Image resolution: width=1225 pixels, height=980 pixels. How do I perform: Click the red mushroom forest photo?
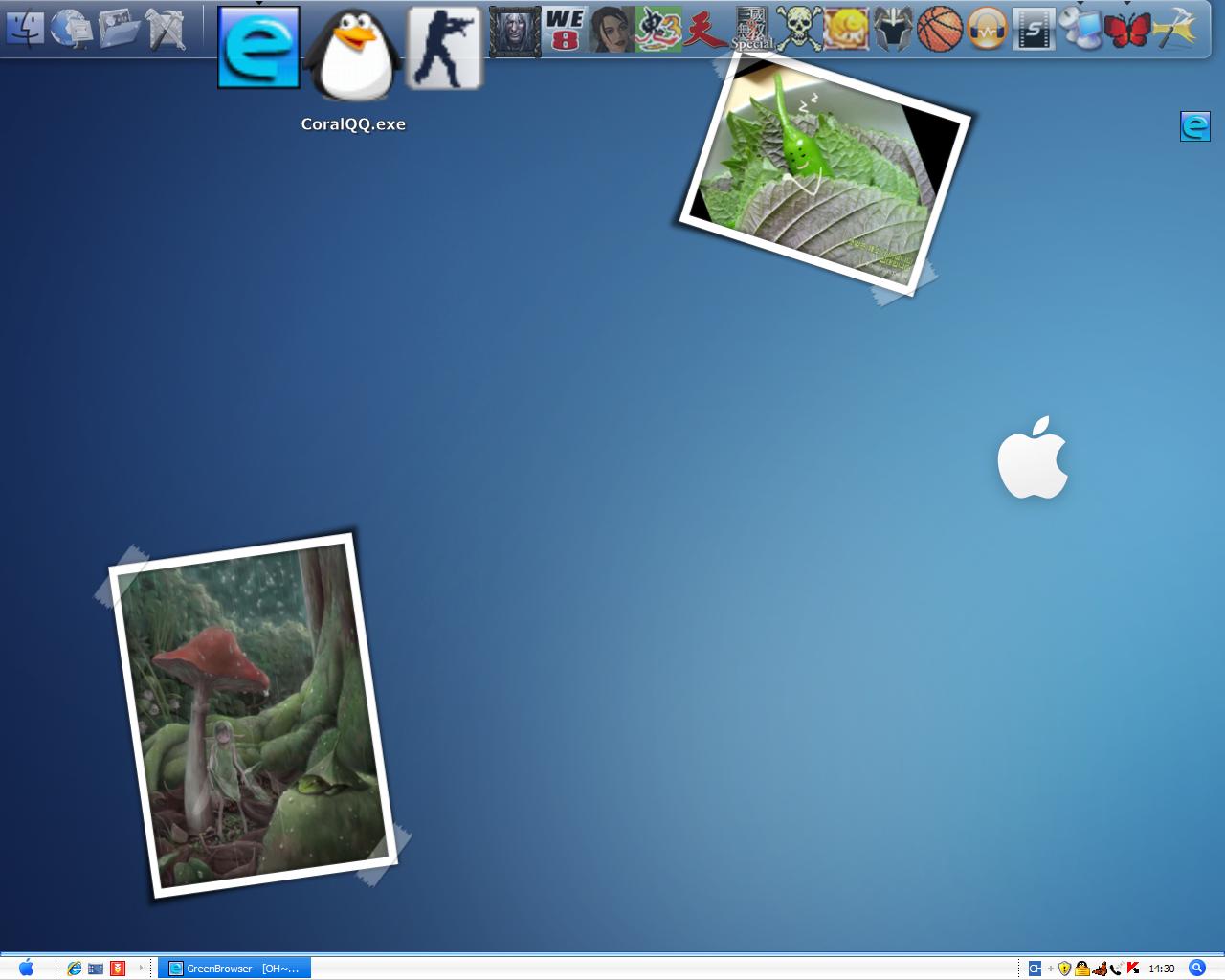click(x=253, y=716)
